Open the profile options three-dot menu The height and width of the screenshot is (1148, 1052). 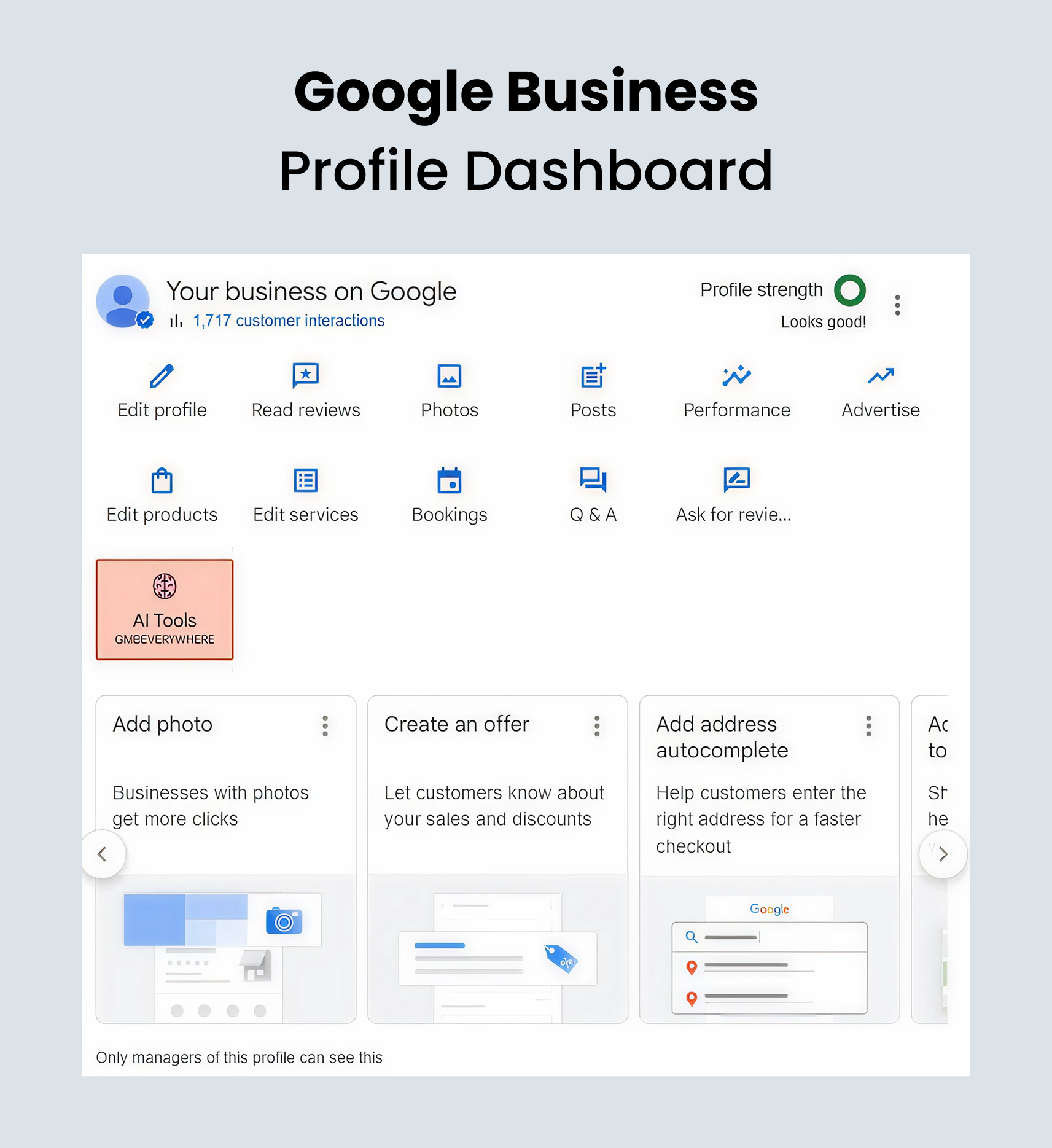897,305
